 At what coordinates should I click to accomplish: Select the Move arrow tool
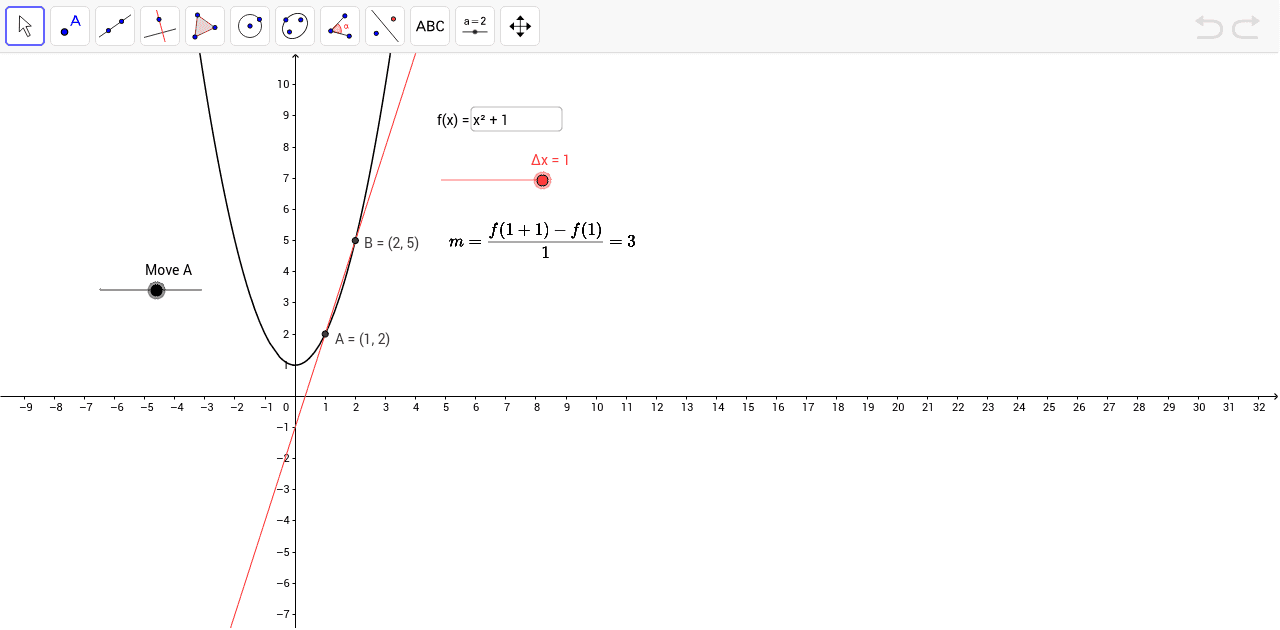coord(25,26)
